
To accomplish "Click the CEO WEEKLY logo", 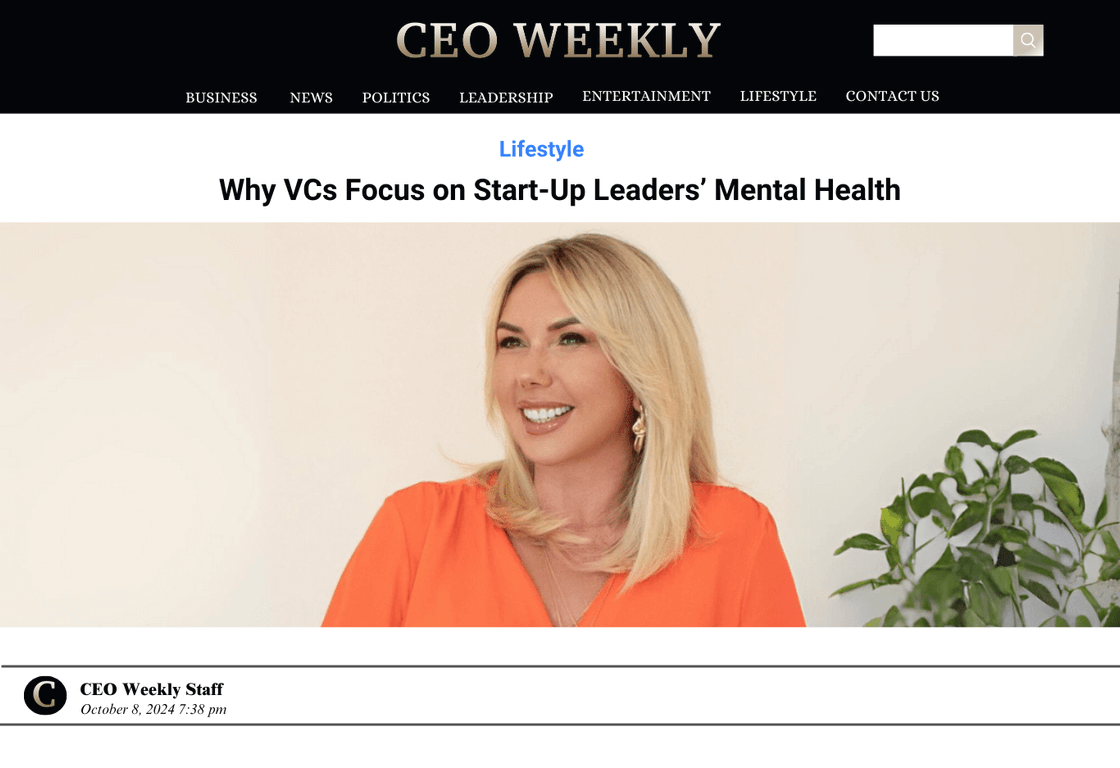I will click(559, 41).
